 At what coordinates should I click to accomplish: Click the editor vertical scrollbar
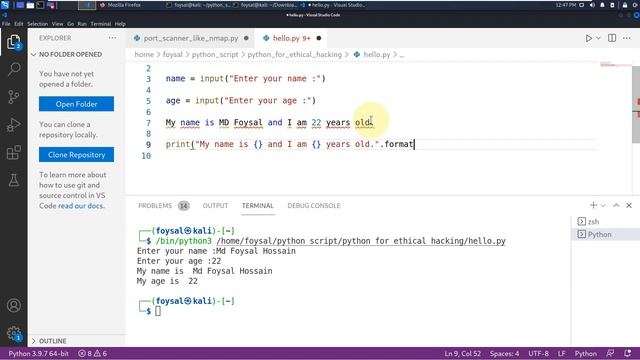pos(636,104)
